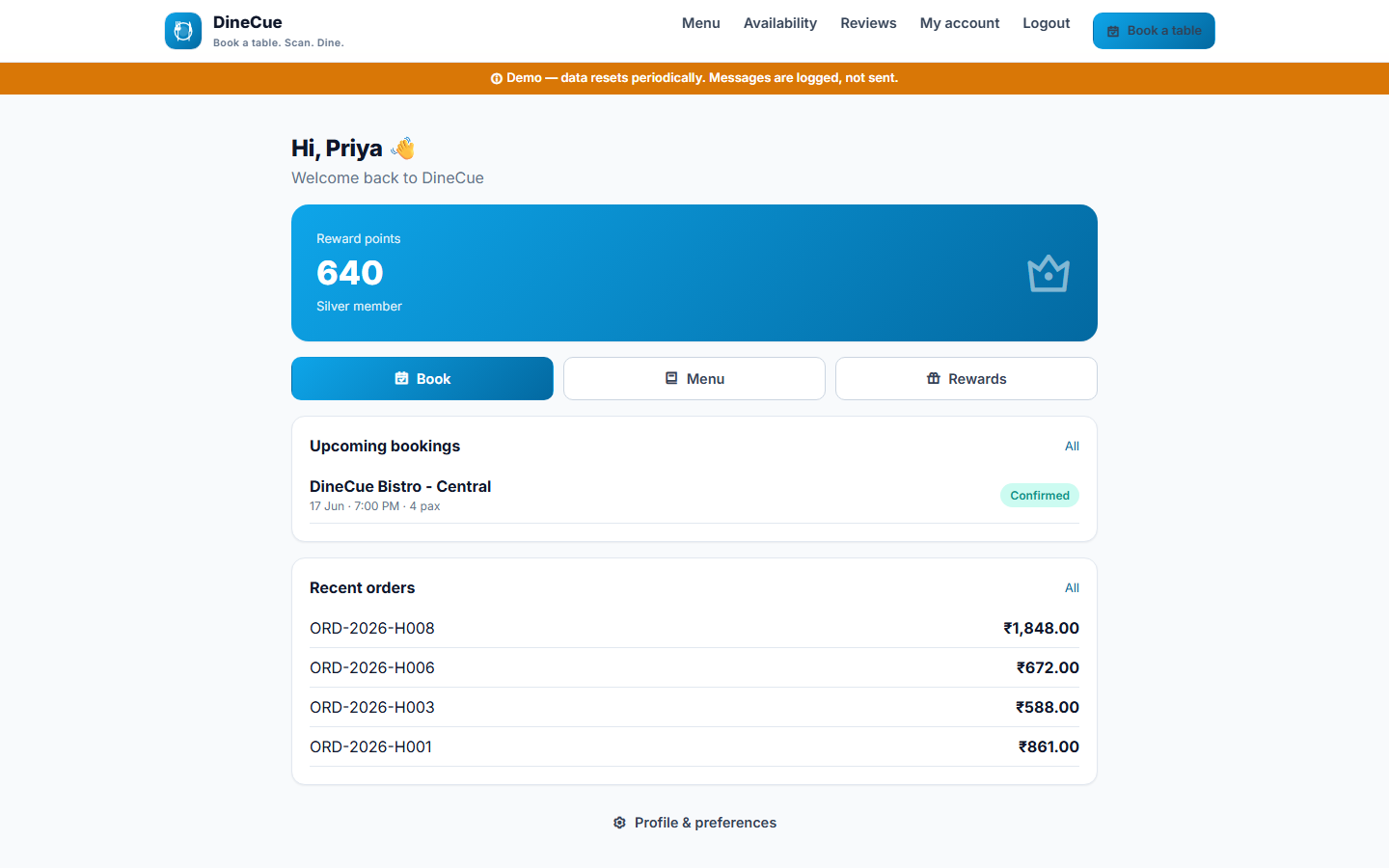Open Menu in top navigation
This screenshot has height=868, width=1389.
pyautogui.click(x=701, y=23)
